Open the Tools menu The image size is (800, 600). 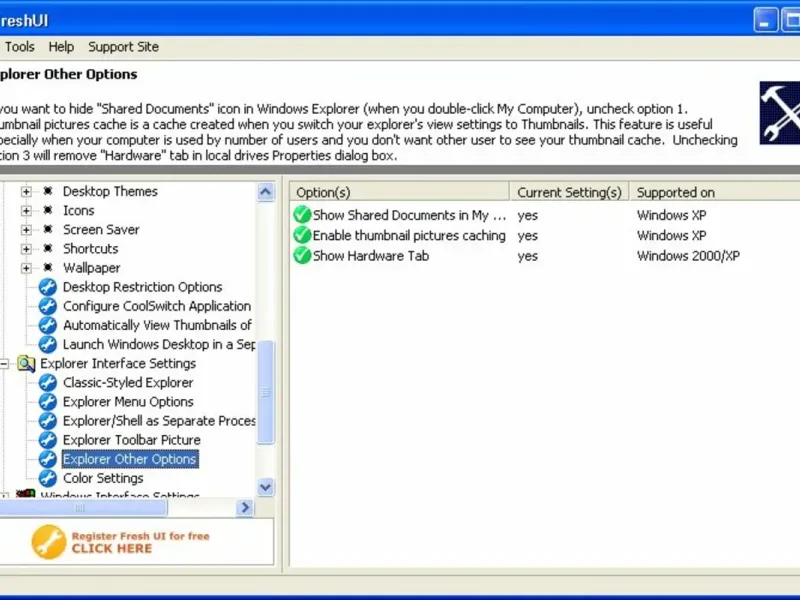point(19,47)
